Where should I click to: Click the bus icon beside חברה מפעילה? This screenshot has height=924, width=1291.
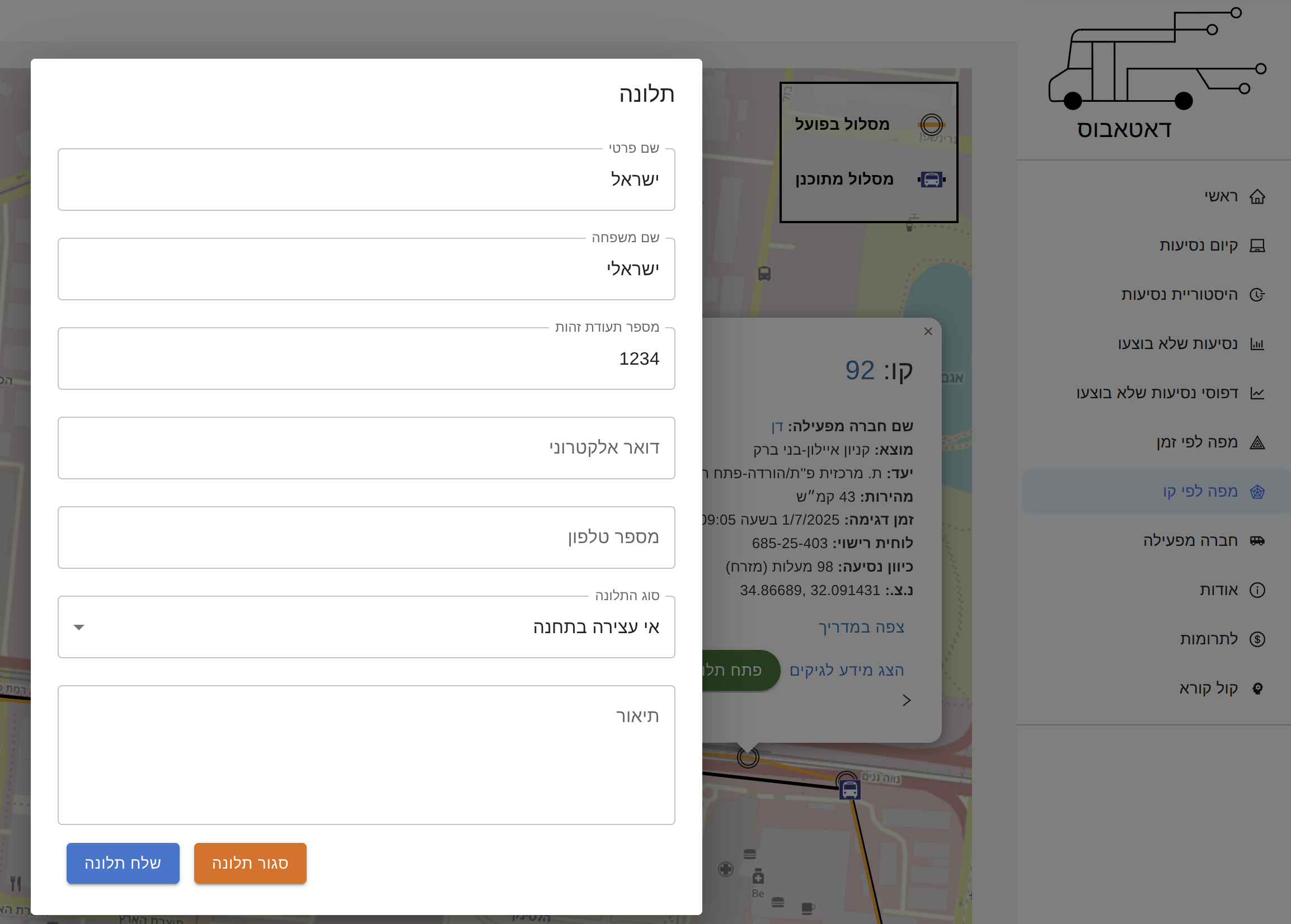click(1257, 540)
